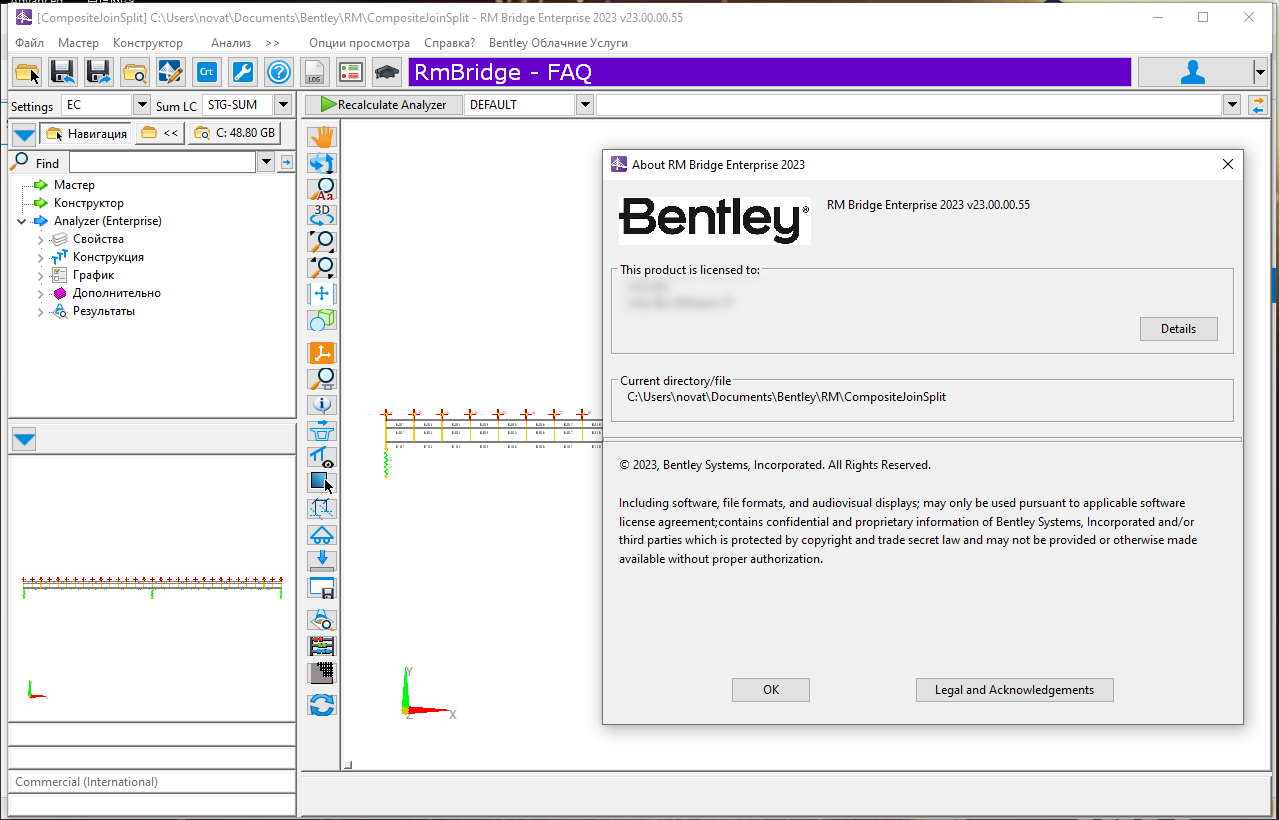Click the blue triangle above the navigation tree
Image resolution: width=1279 pixels, height=820 pixels.
click(x=24, y=134)
